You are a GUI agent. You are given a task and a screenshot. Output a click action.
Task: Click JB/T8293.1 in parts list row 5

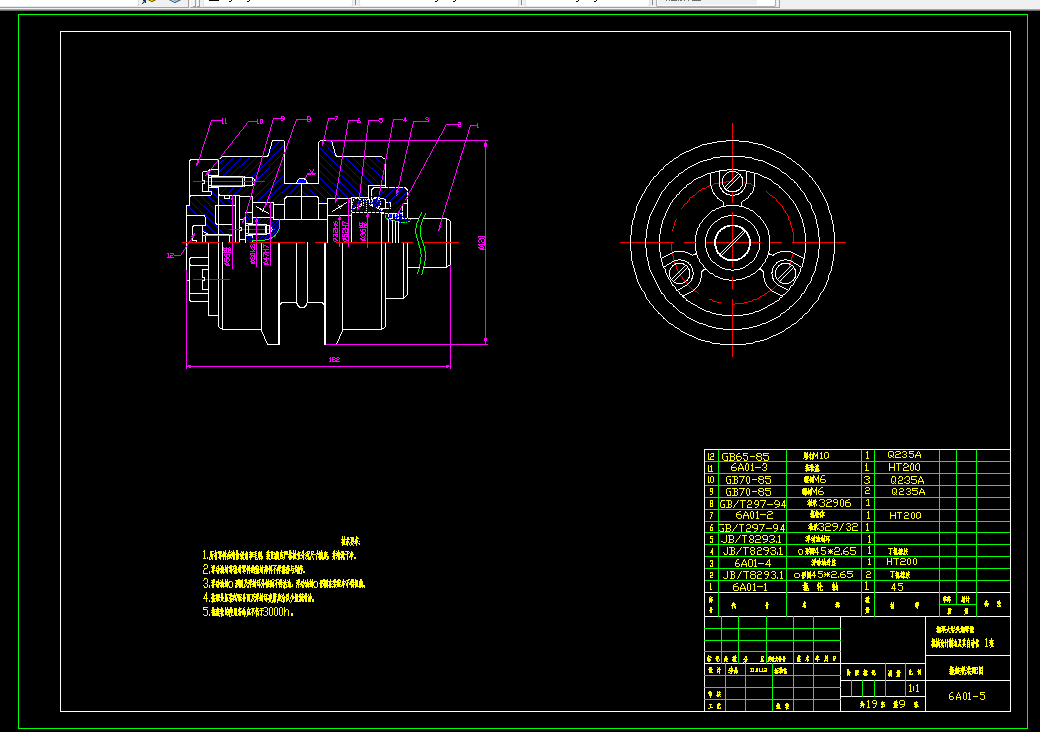tap(751, 539)
